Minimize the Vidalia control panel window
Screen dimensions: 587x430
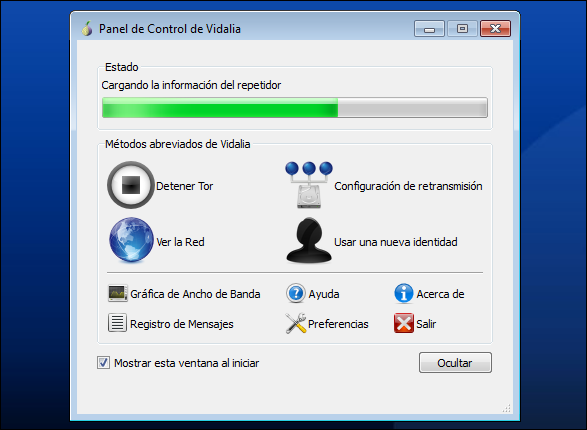point(429,29)
